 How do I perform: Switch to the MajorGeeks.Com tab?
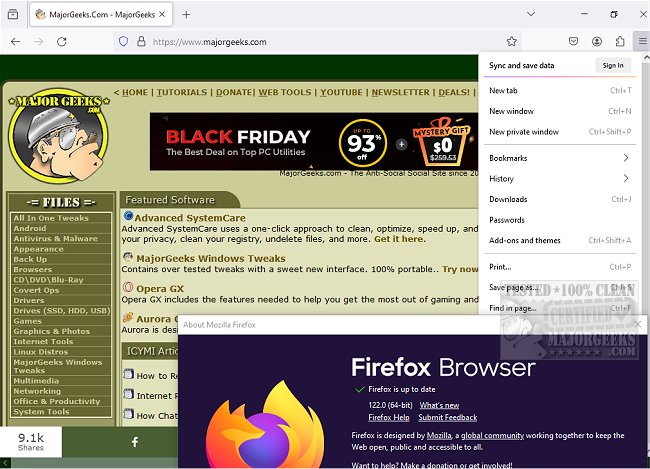click(95, 14)
